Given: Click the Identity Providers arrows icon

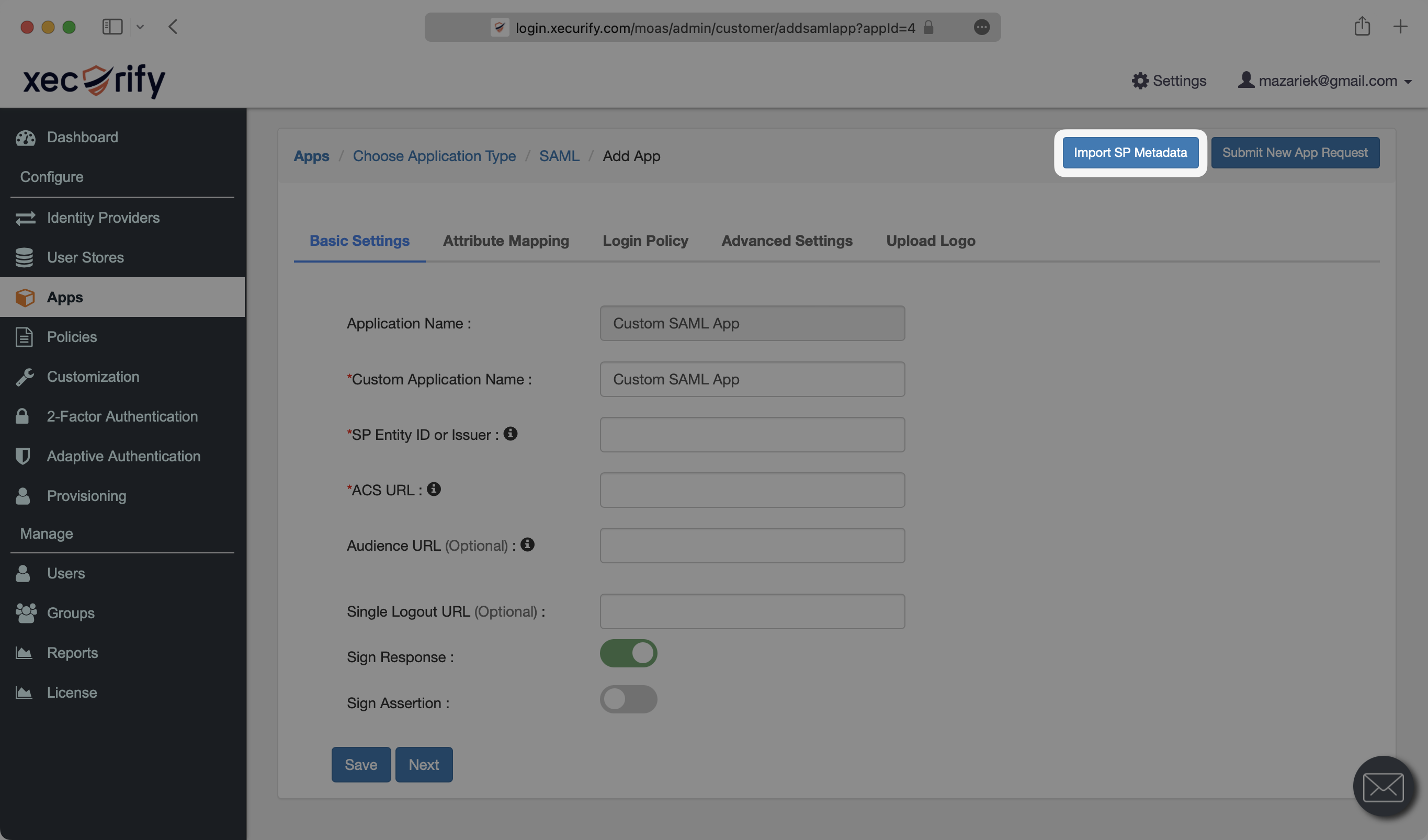Looking at the screenshot, I should 26,218.
